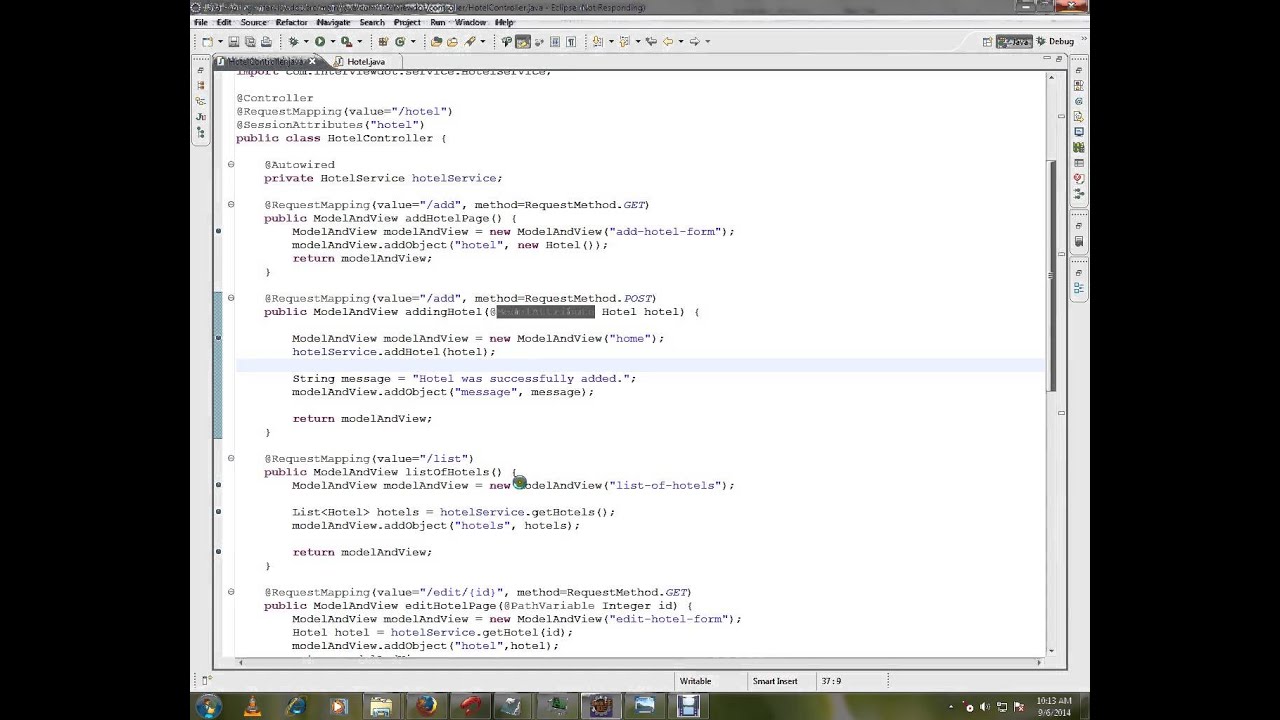Click the Open Perspective icon
Viewport: 1280px width, 720px height.
987,41
